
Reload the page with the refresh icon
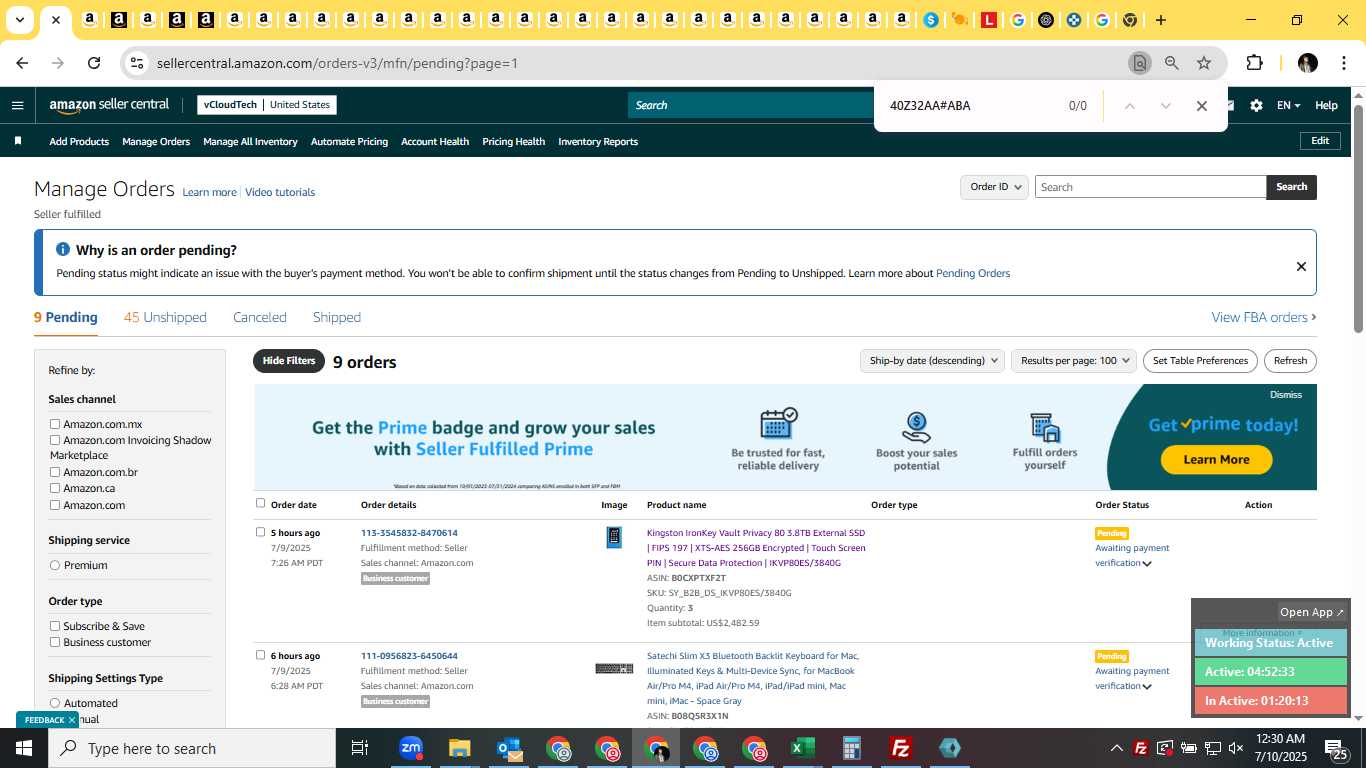94,63
